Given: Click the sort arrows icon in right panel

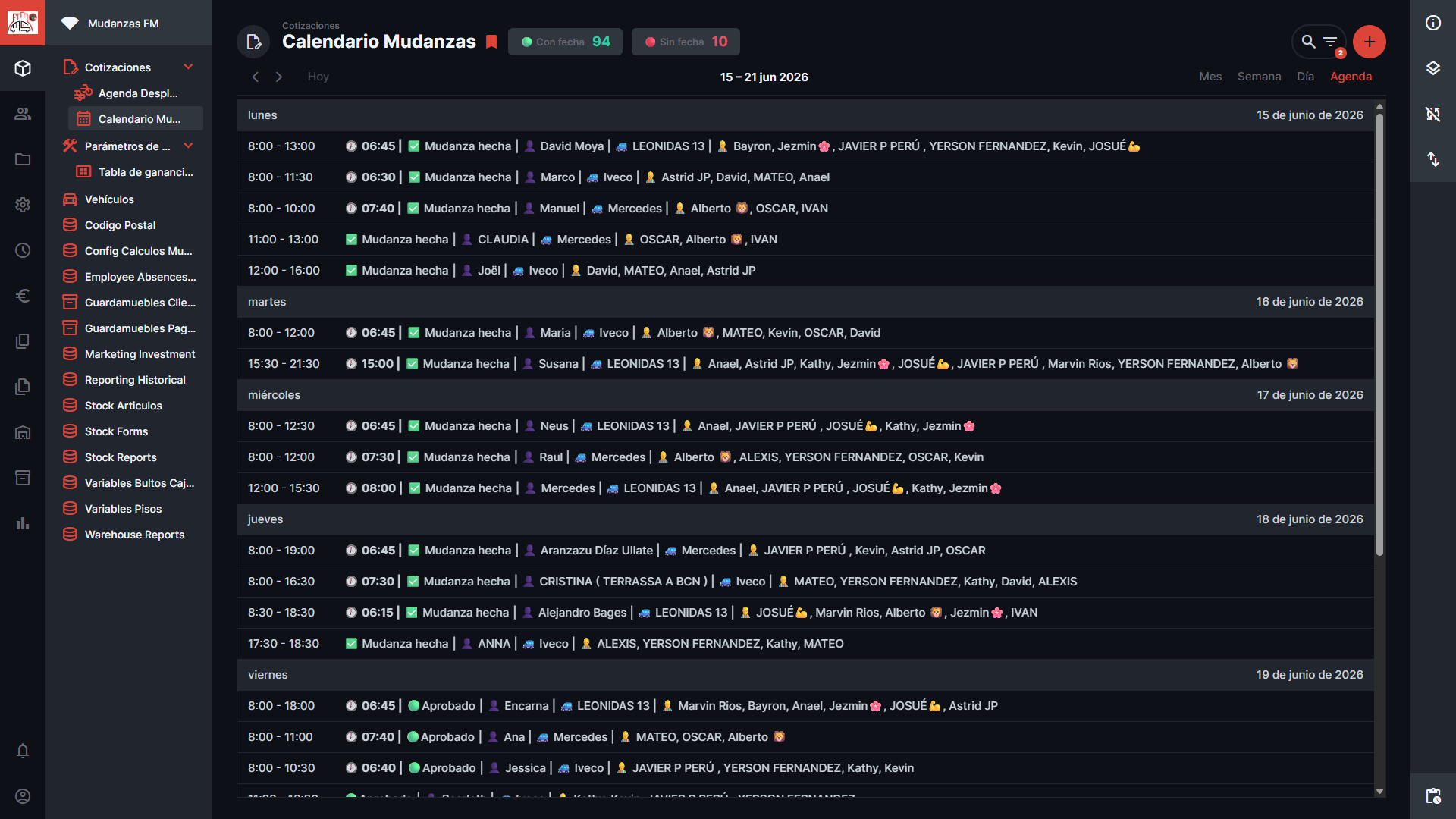Looking at the screenshot, I should tap(1433, 159).
